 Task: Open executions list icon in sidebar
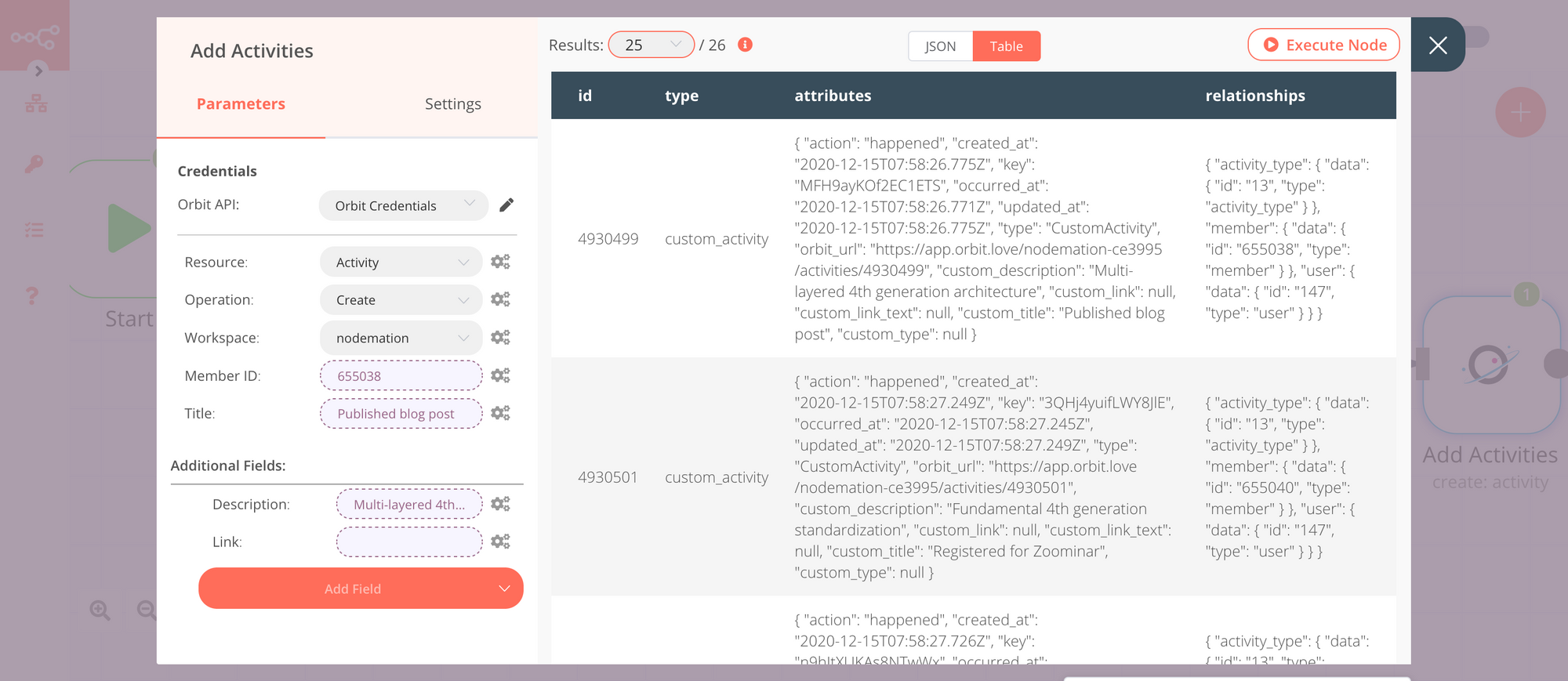(34, 230)
